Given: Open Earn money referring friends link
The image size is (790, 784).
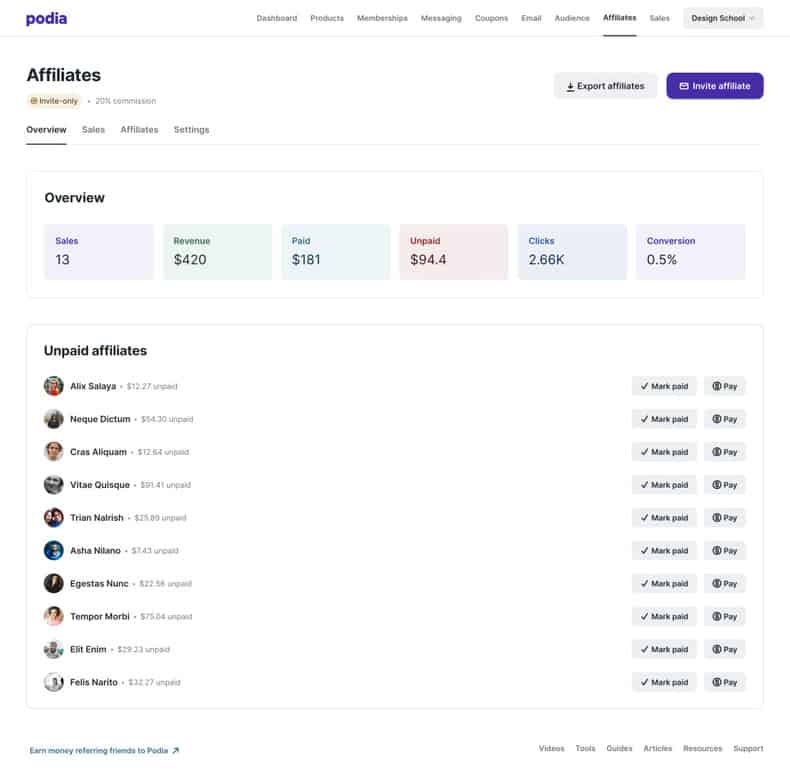Looking at the screenshot, I should click(104, 750).
